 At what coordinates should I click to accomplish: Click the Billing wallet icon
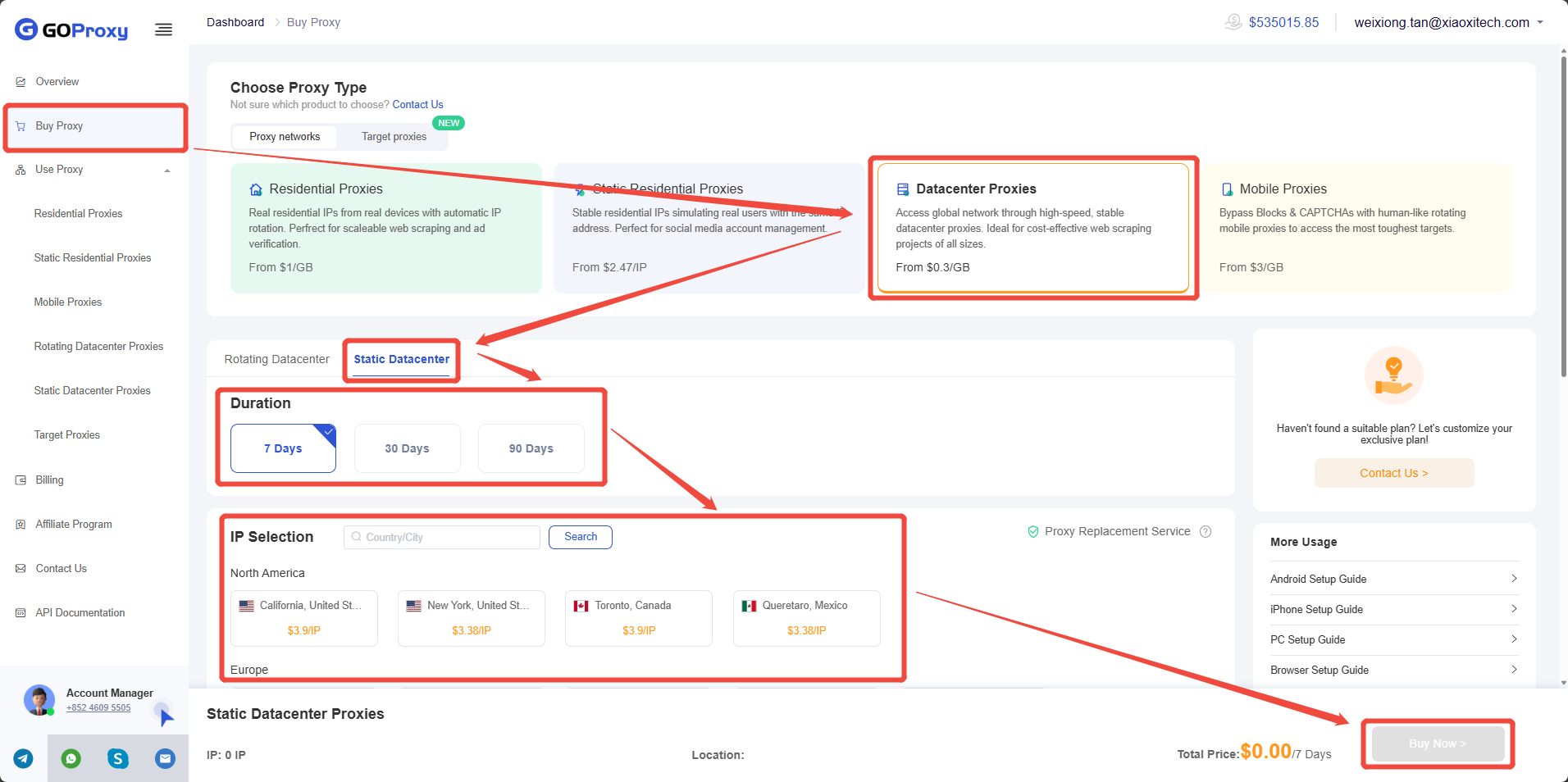coord(21,480)
